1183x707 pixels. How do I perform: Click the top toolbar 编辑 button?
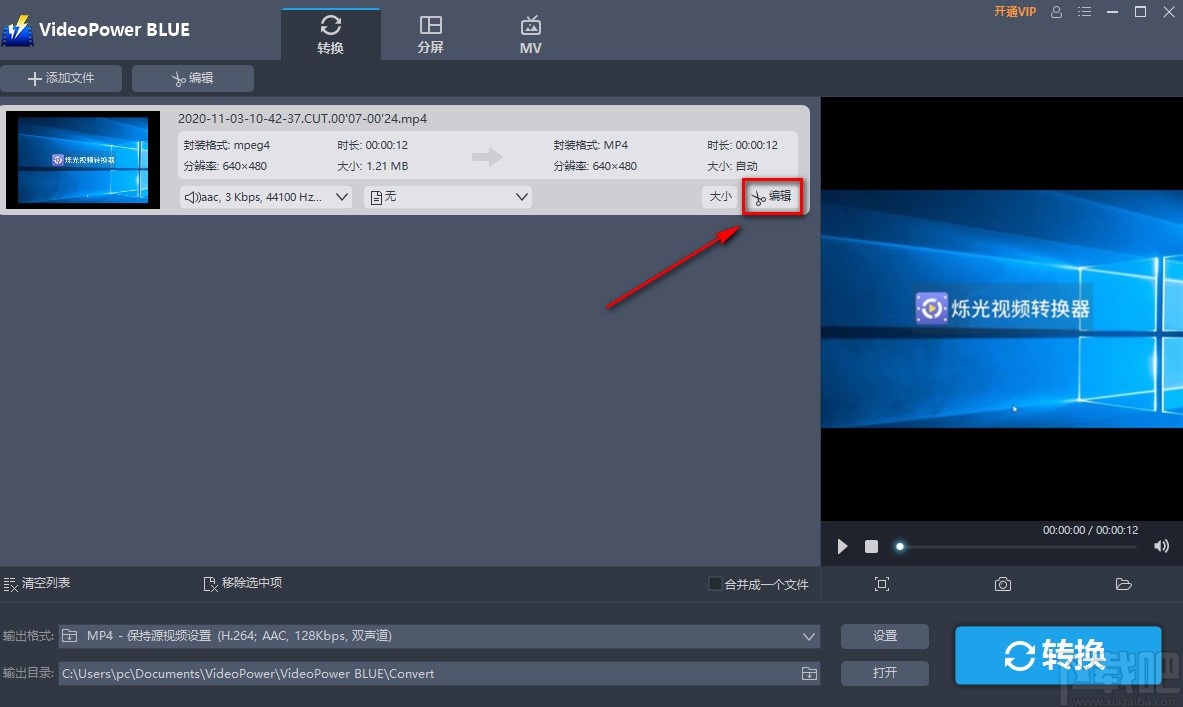[x=192, y=78]
